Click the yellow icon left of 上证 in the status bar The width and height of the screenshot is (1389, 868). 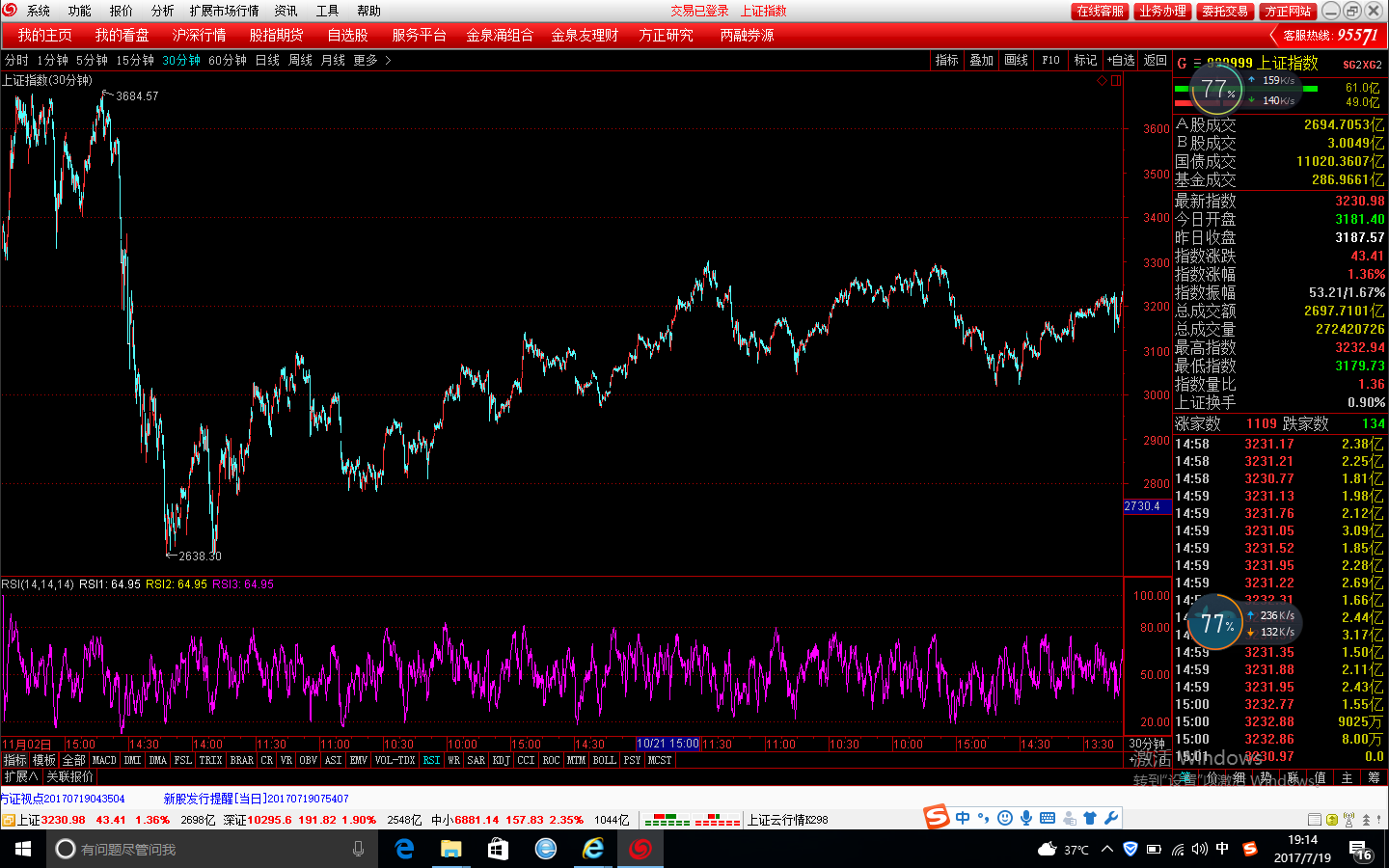(x=8, y=820)
